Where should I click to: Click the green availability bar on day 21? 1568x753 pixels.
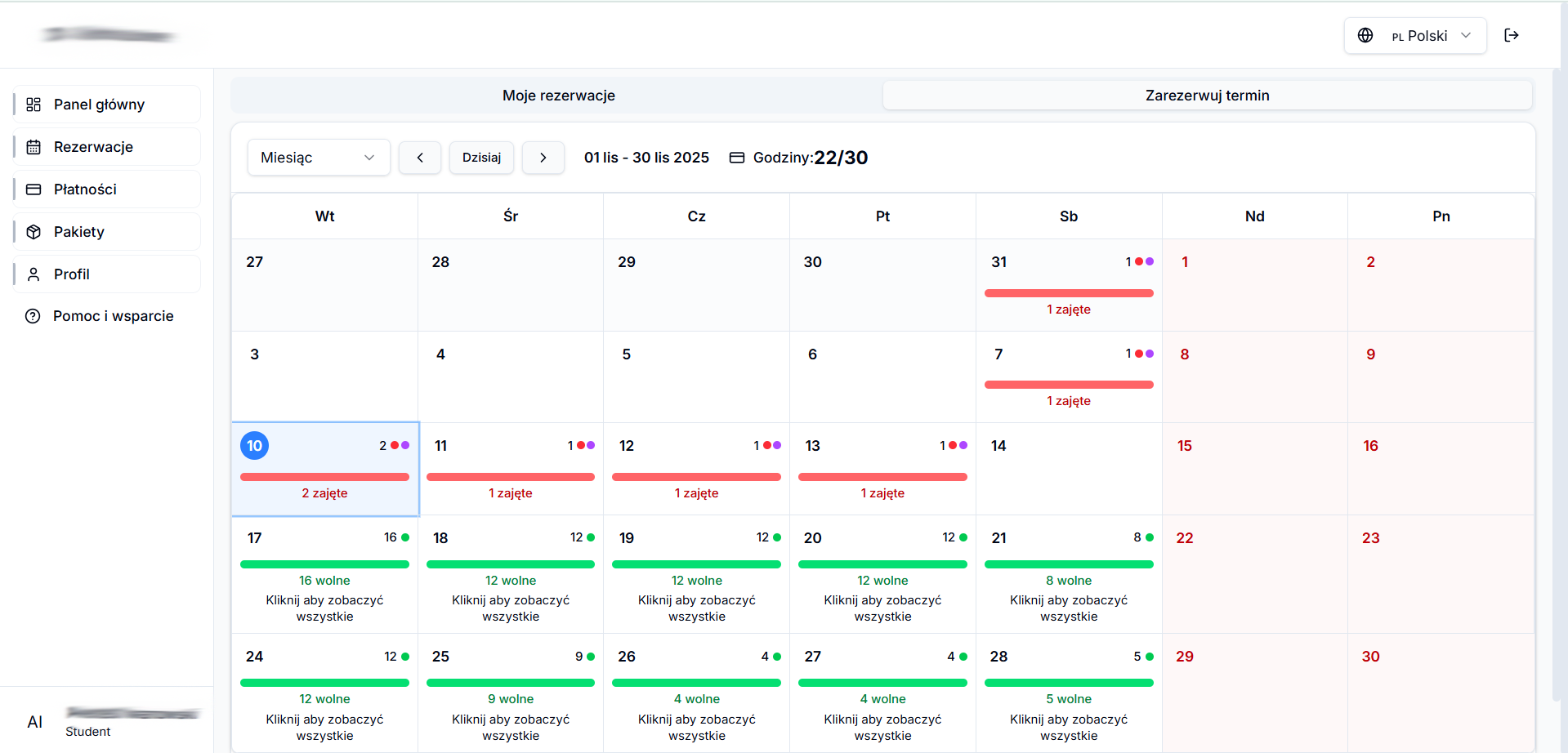pyautogui.click(x=1068, y=564)
